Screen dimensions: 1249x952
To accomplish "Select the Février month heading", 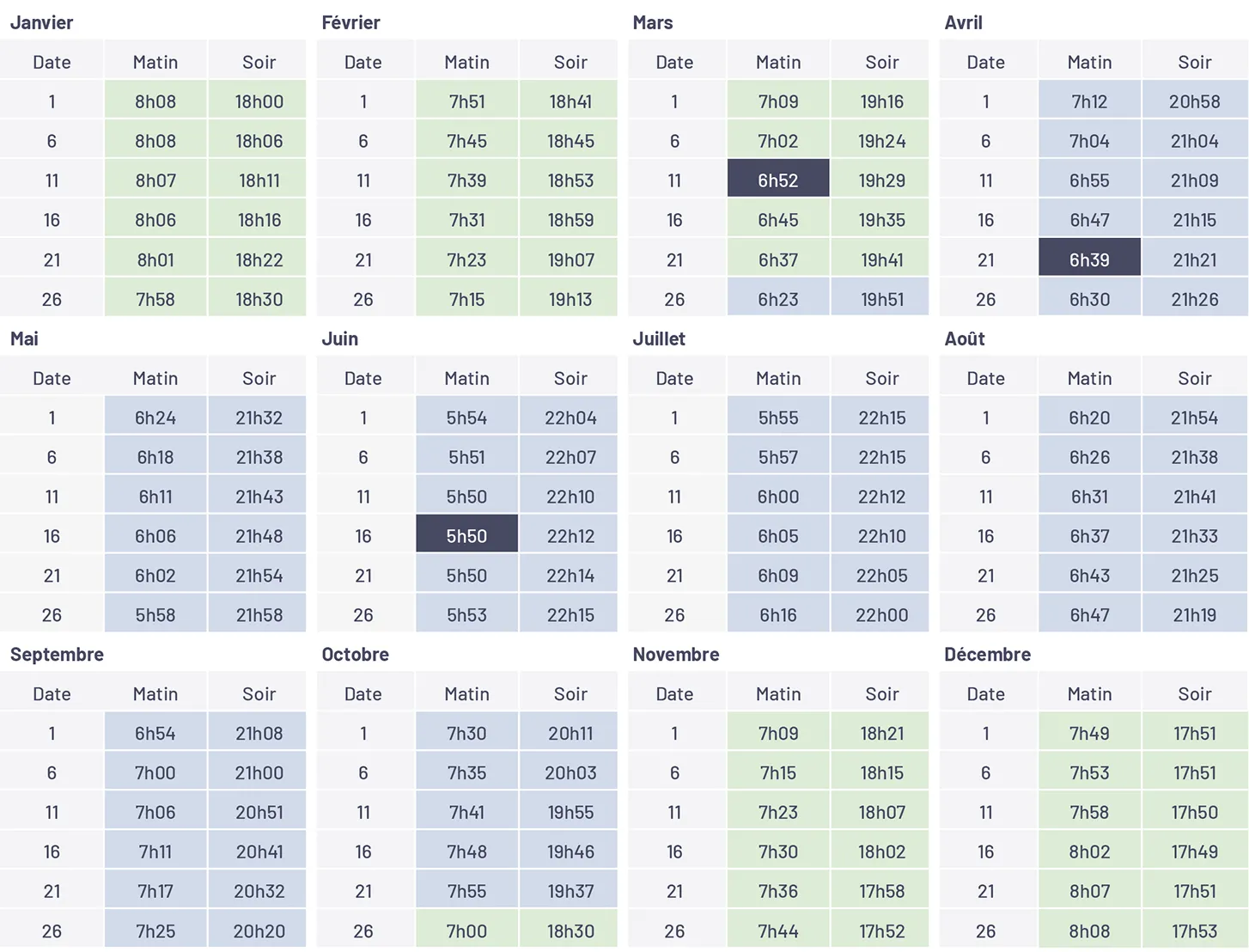I will coord(350,23).
